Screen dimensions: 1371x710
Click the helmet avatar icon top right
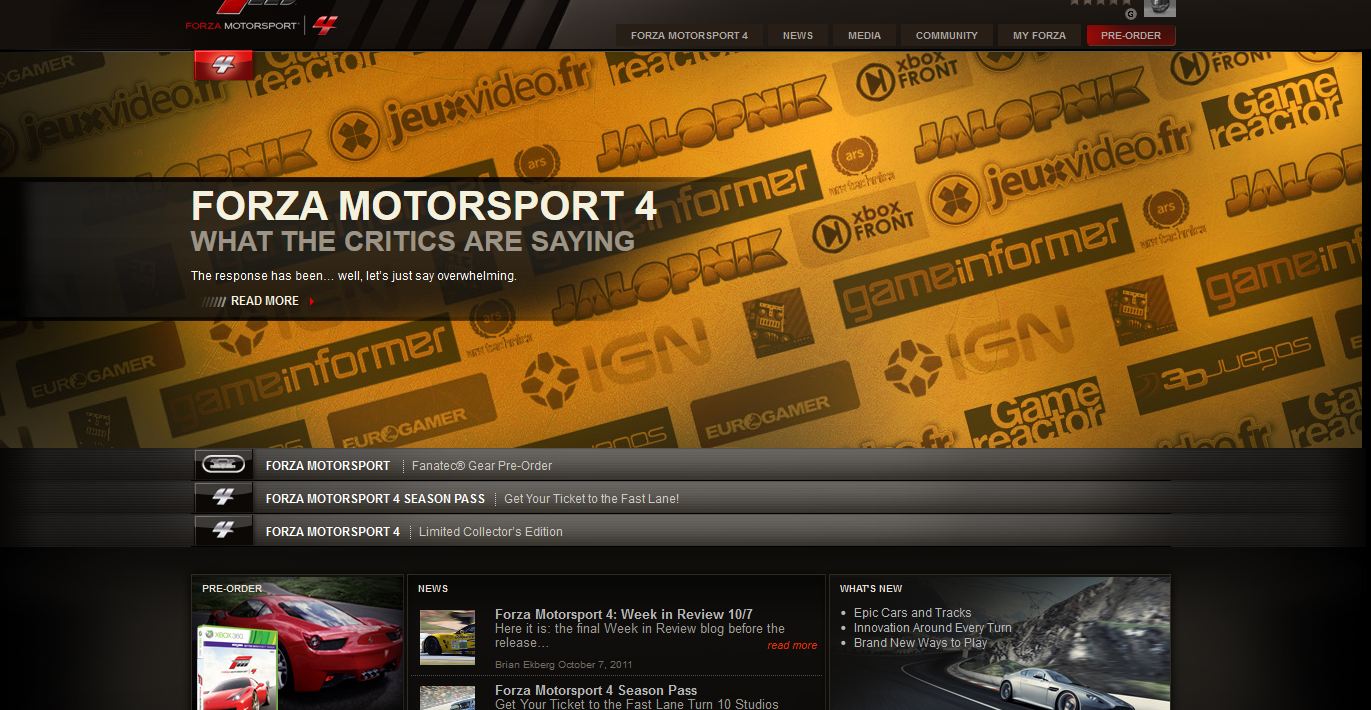click(1159, 8)
